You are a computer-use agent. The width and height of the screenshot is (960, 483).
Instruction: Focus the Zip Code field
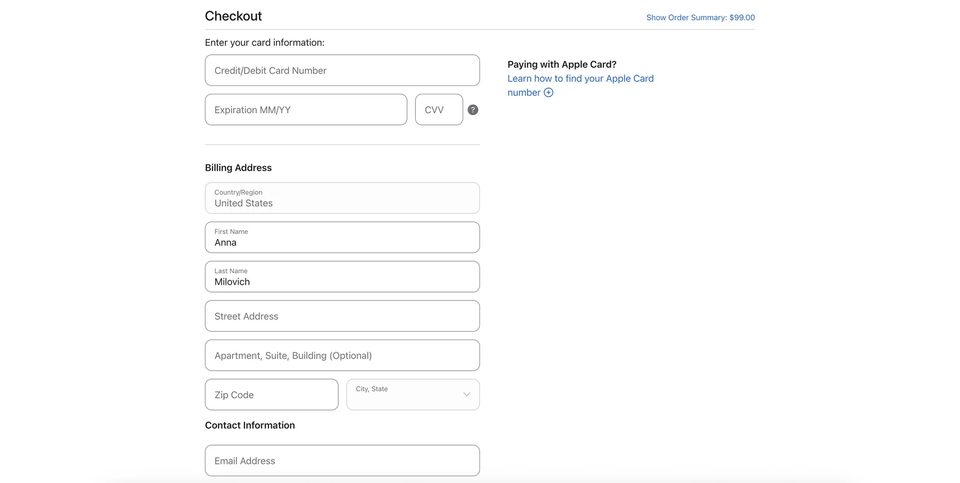click(x=272, y=394)
